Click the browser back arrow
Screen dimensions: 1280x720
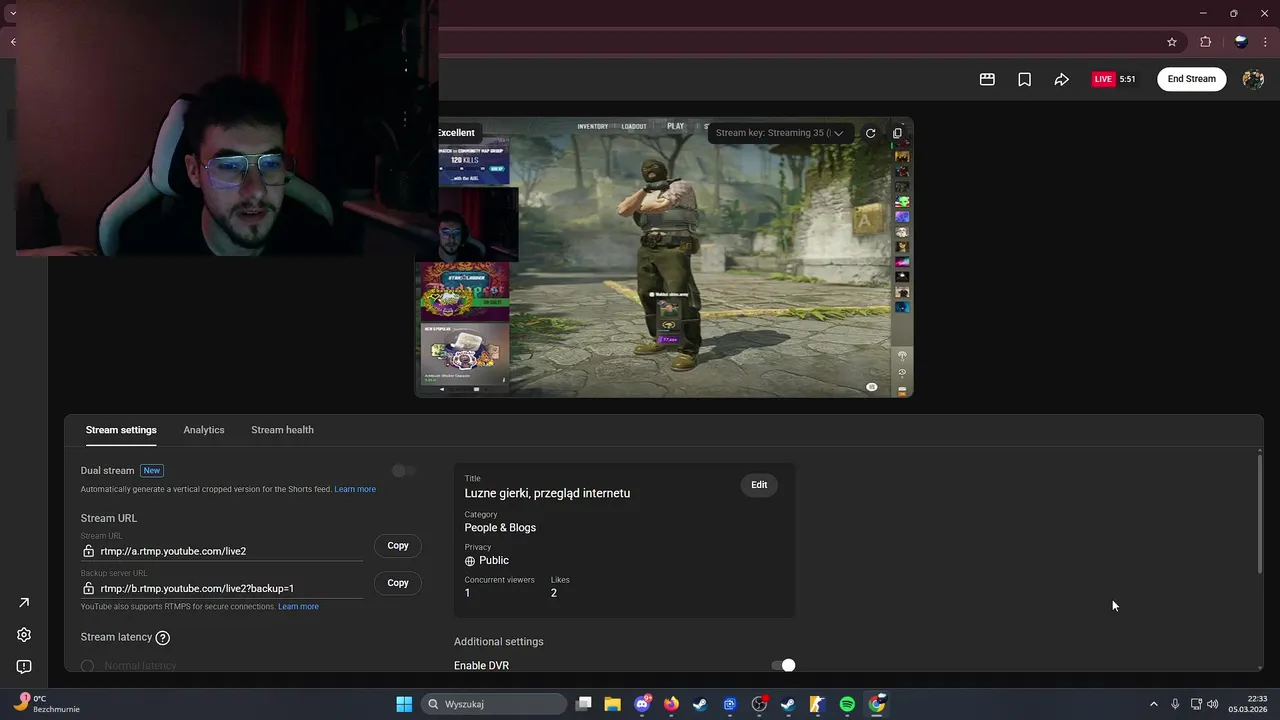[x=13, y=42]
